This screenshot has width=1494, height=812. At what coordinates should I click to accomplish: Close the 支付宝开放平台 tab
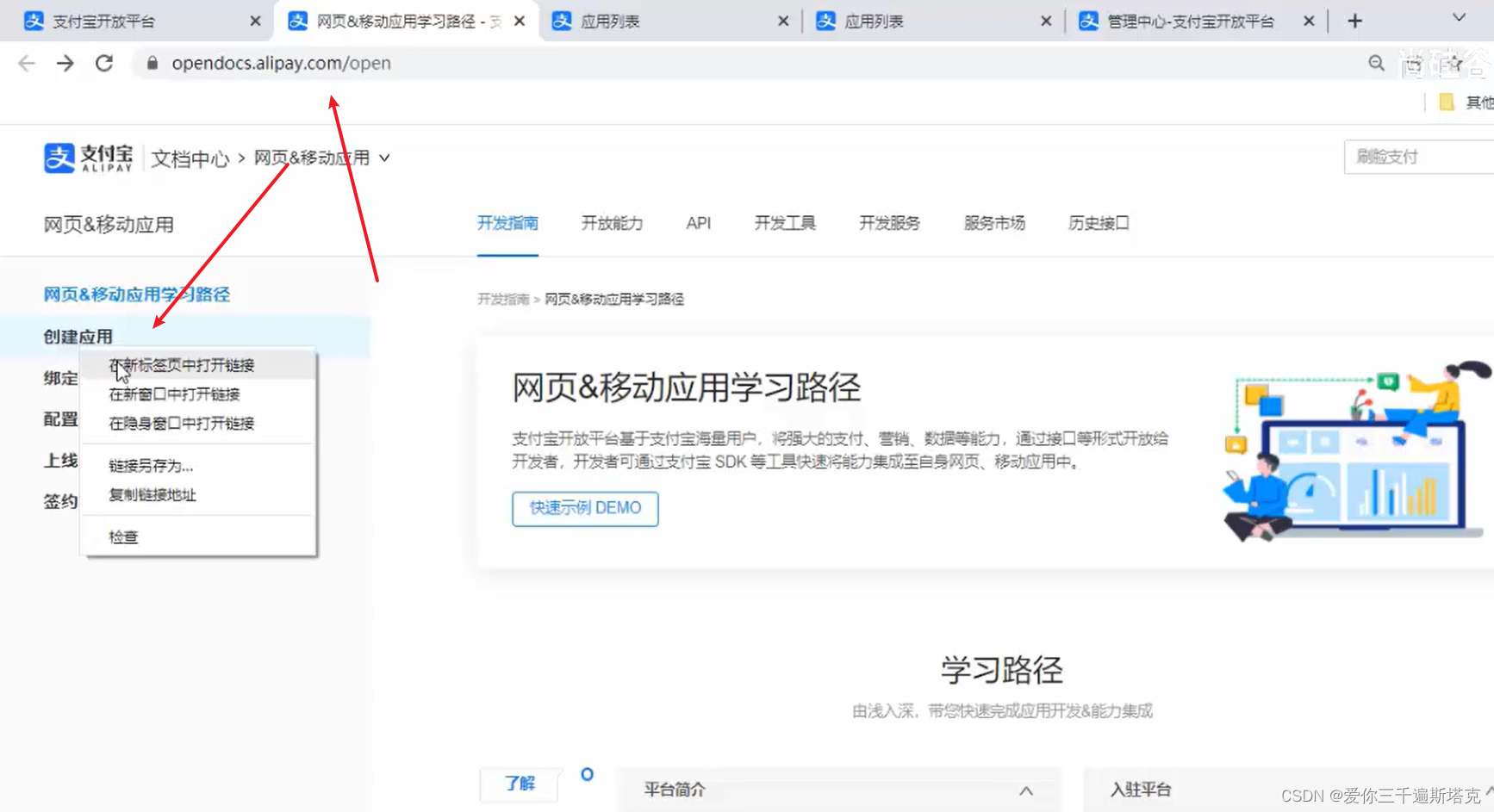tap(255, 21)
